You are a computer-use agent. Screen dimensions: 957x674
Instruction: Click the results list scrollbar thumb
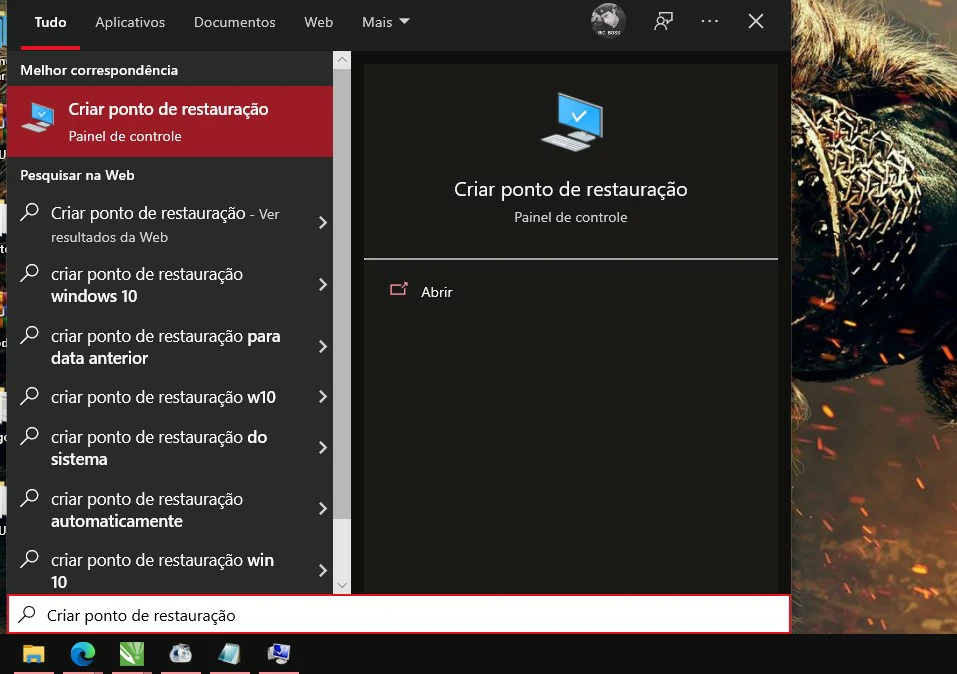coord(342,293)
